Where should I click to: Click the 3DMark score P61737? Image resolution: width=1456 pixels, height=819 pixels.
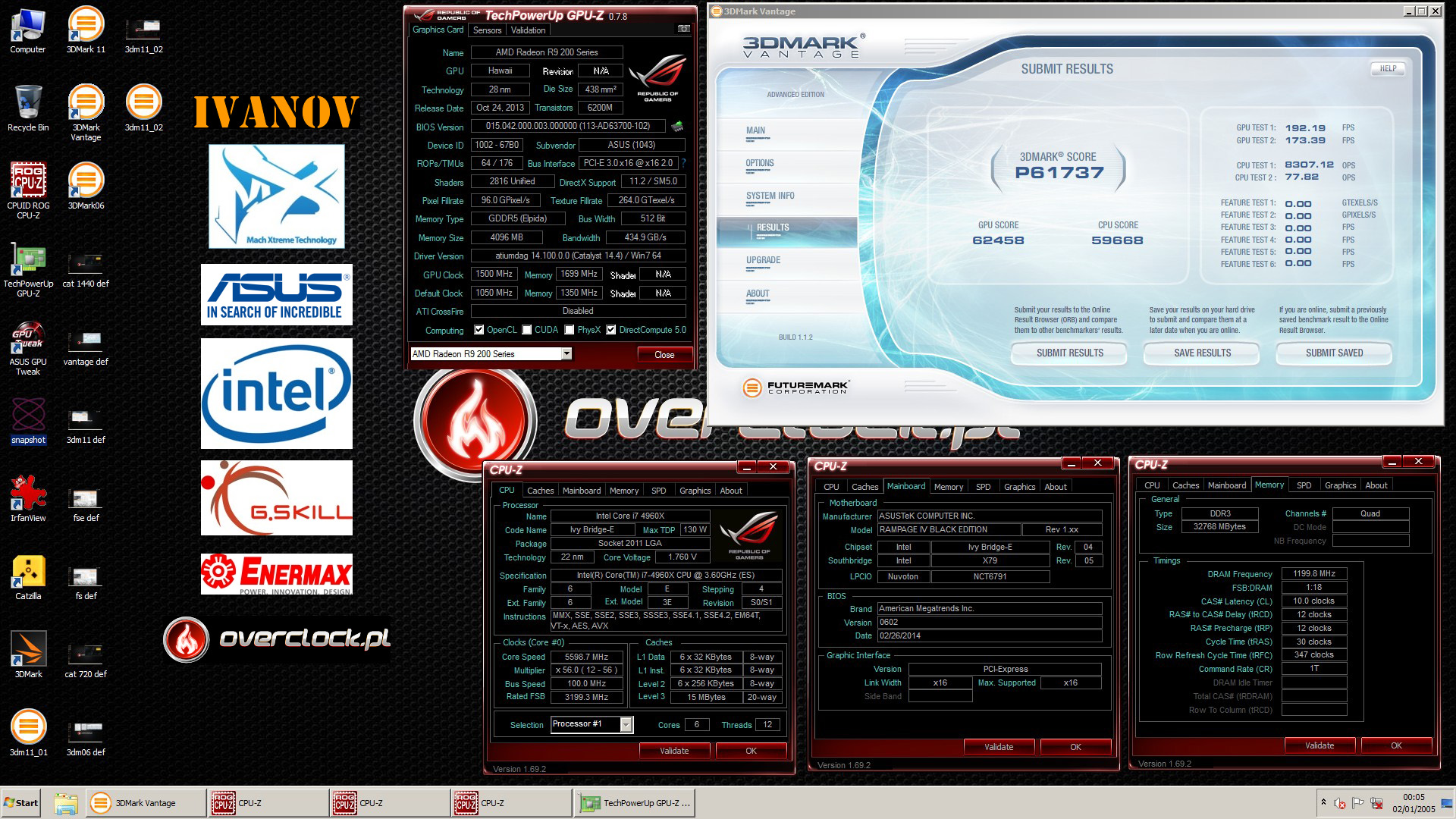coord(1059,174)
